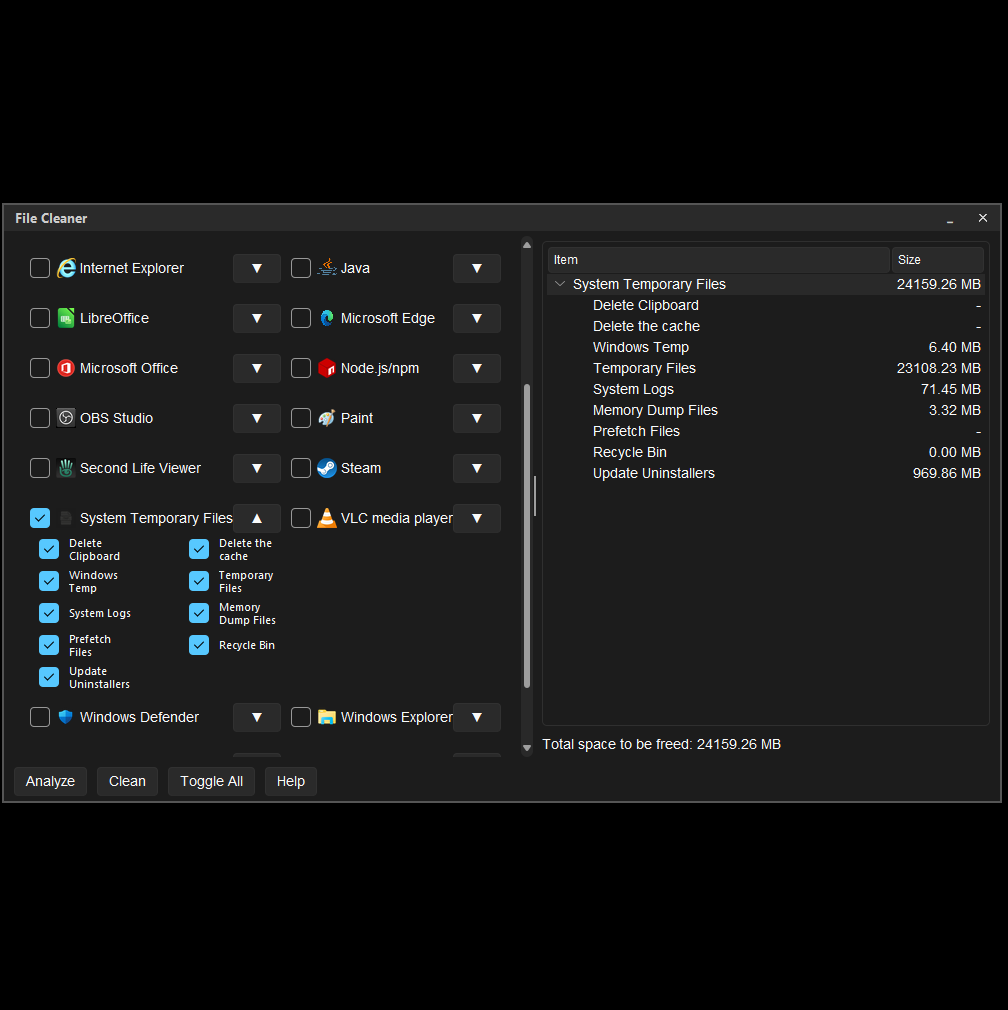Uncheck System Temporary Files checkbox
The height and width of the screenshot is (1010, 1008).
tap(40, 518)
